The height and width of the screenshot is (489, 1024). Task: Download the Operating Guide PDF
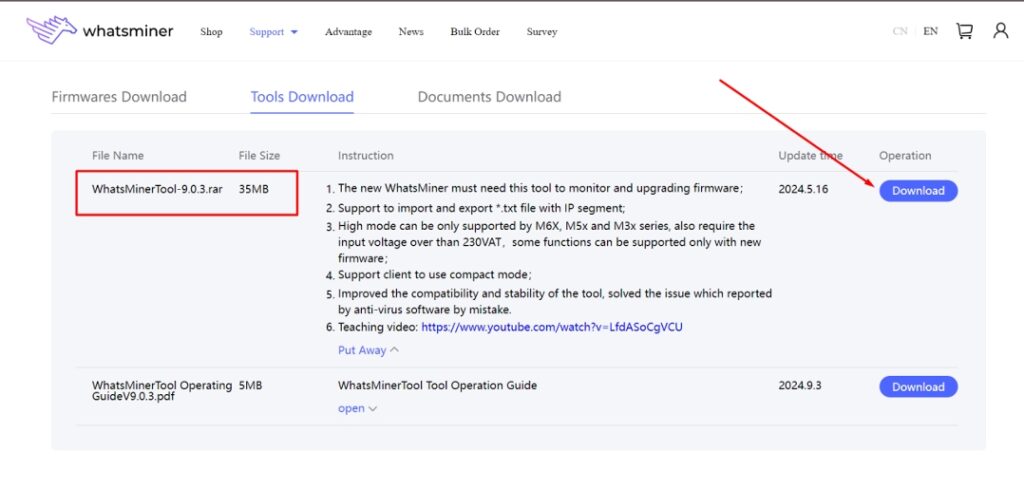[918, 386]
